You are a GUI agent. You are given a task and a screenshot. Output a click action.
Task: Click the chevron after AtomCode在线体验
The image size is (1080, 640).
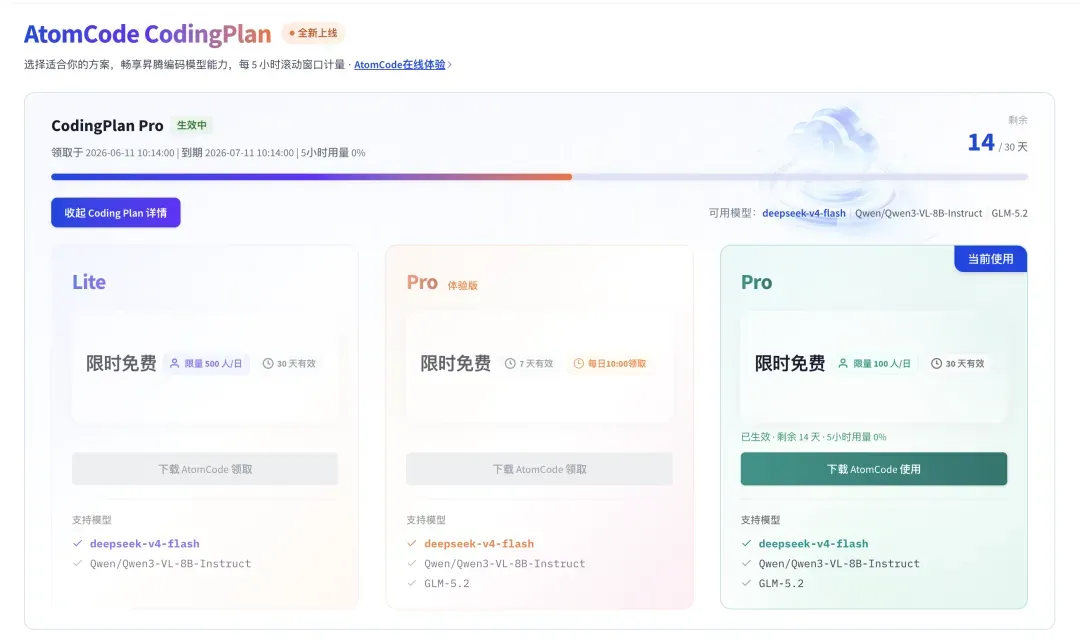(x=450, y=65)
